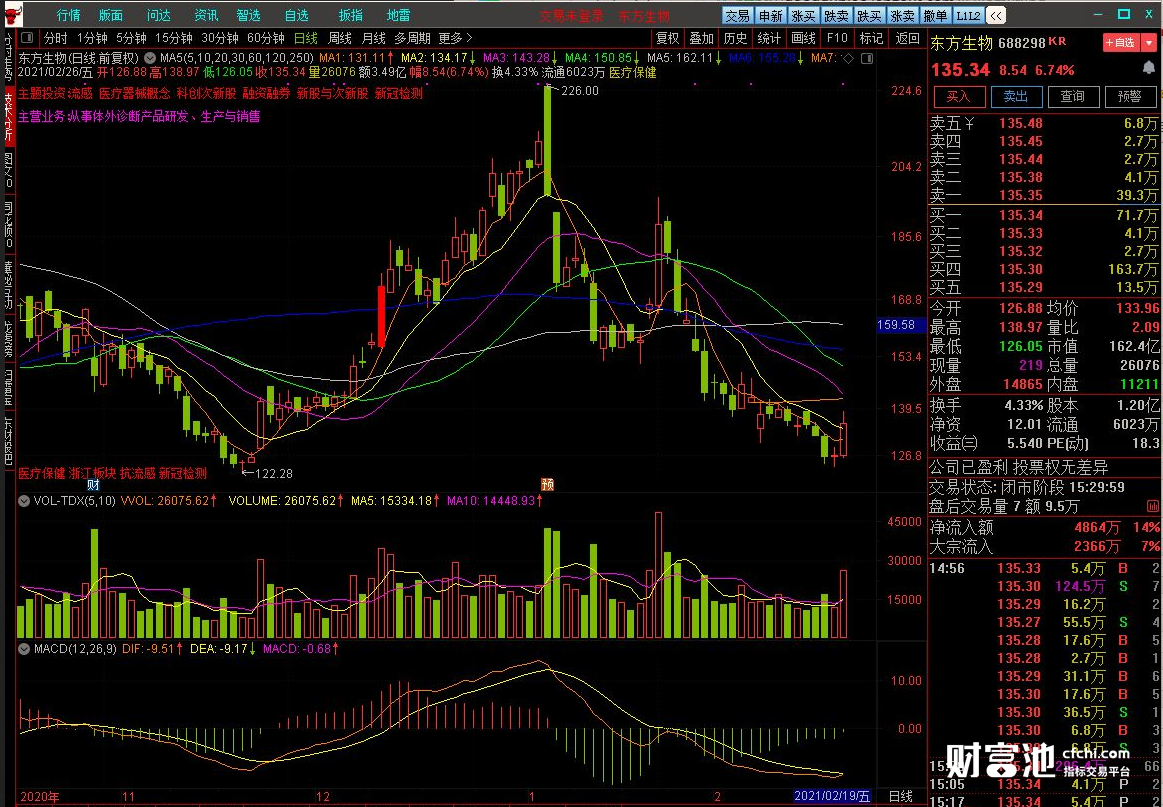Select the 日线 period tab
Image resolution: width=1163 pixels, height=807 pixels.
[x=306, y=38]
